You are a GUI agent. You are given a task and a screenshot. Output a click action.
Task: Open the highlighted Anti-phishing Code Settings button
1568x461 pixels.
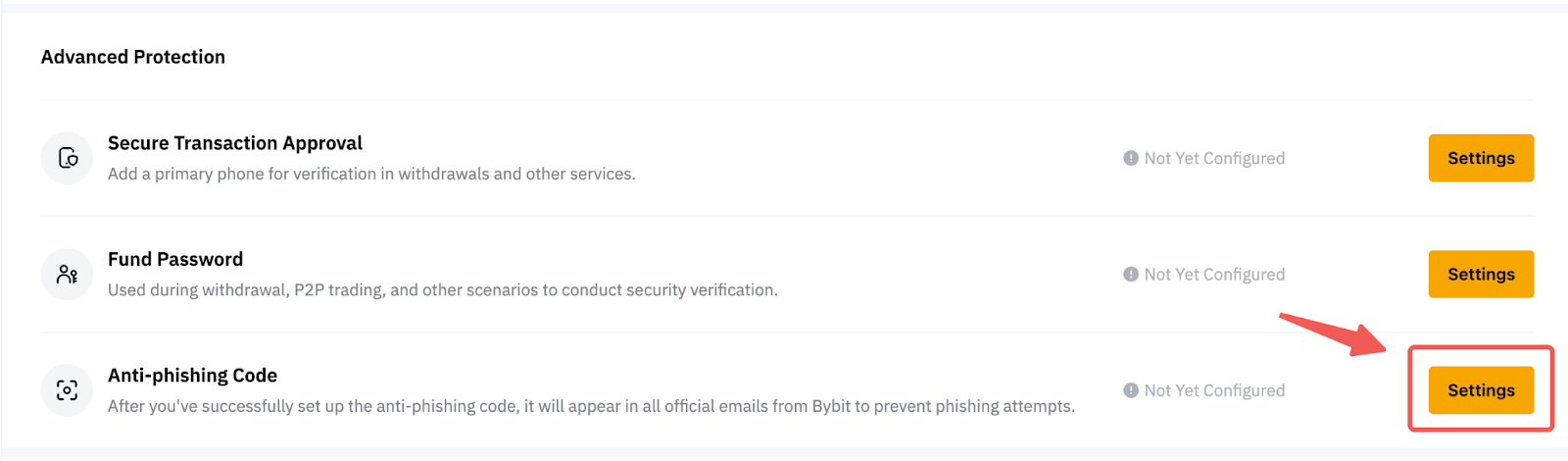(1481, 390)
